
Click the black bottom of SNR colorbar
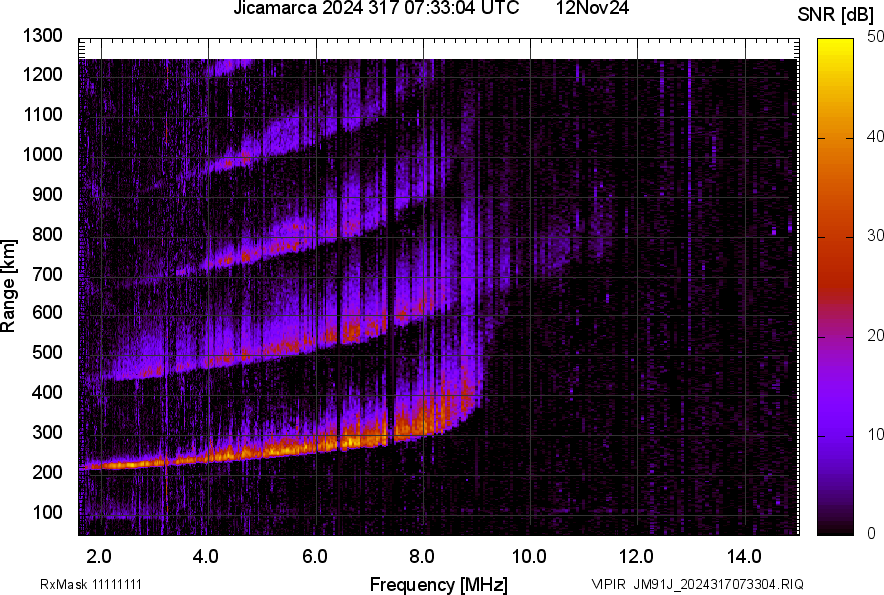coord(835,530)
